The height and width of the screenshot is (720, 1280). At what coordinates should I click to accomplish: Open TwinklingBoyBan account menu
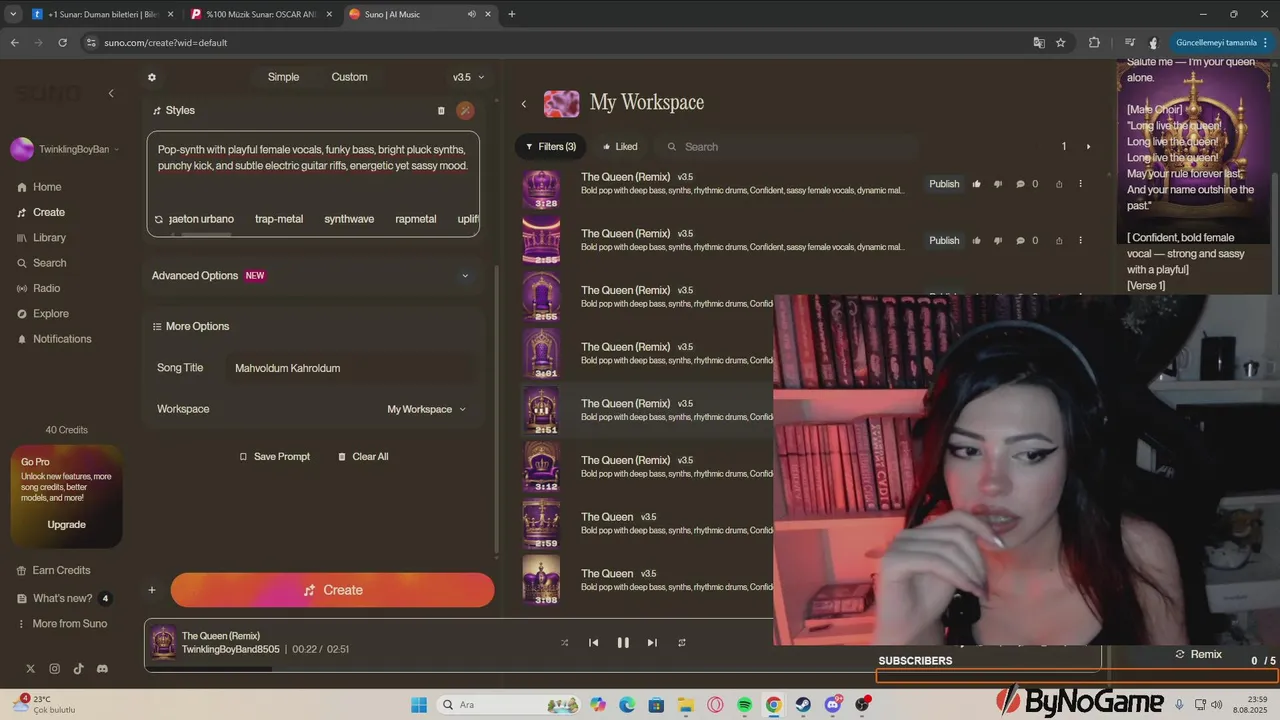pos(65,149)
